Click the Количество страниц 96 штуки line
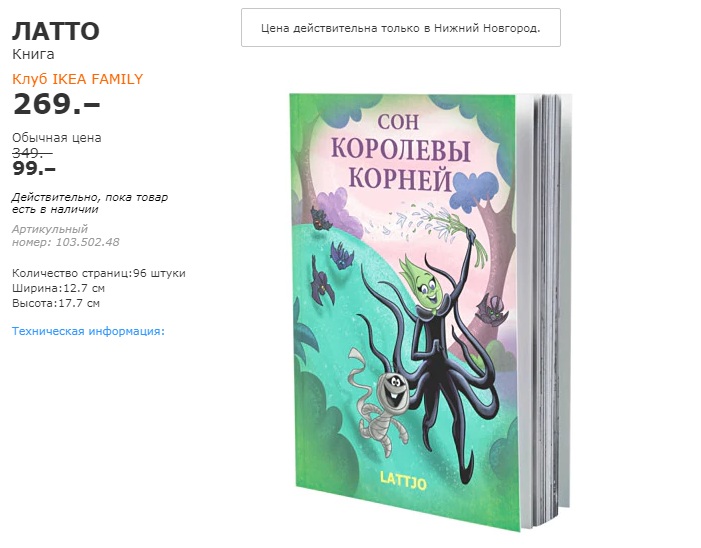Image resolution: width=701 pixels, height=548 pixels. pyautogui.click(x=98, y=273)
